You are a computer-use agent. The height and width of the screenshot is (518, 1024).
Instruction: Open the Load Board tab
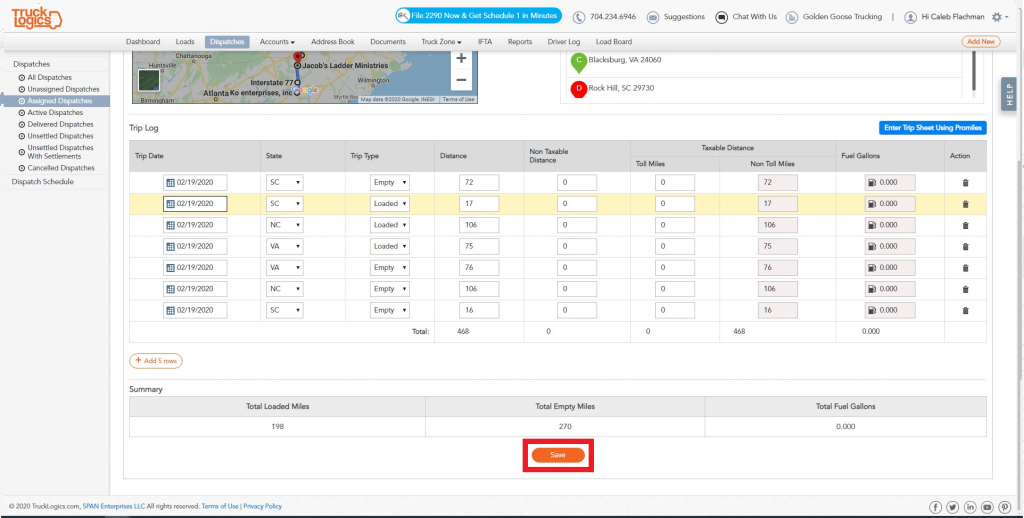click(614, 42)
